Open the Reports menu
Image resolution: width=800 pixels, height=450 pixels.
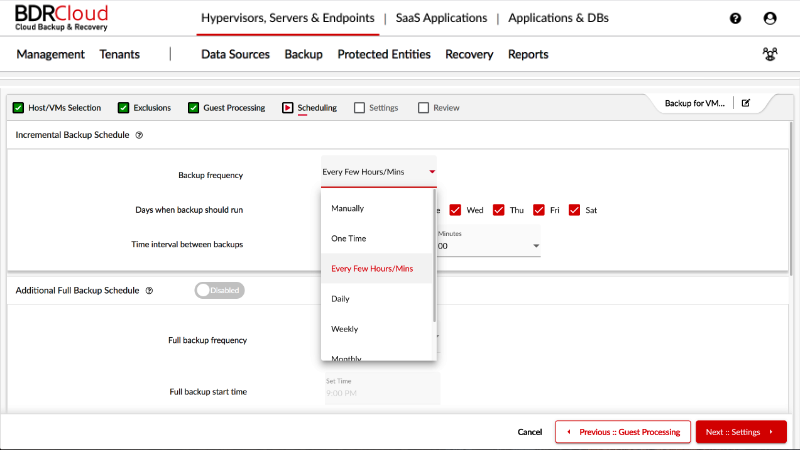pos(528,54)
